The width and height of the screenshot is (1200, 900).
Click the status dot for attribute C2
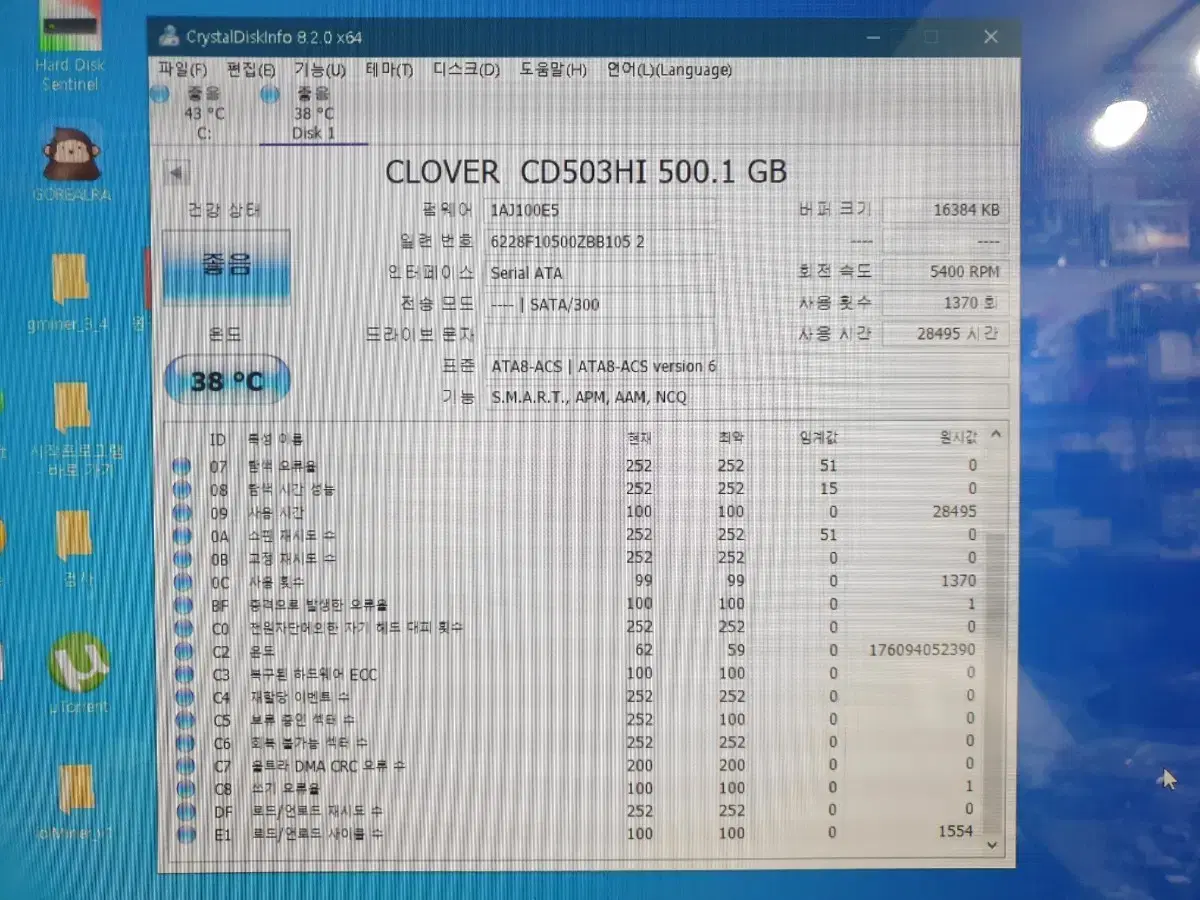(x=182, y=651)
